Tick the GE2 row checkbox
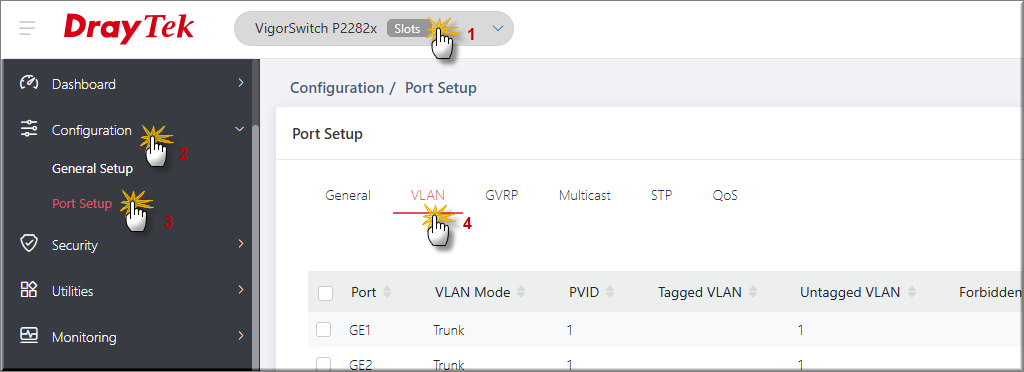The width and height of the screenshot is (1024, 372). pyautogui.click(x=324, y=364)
